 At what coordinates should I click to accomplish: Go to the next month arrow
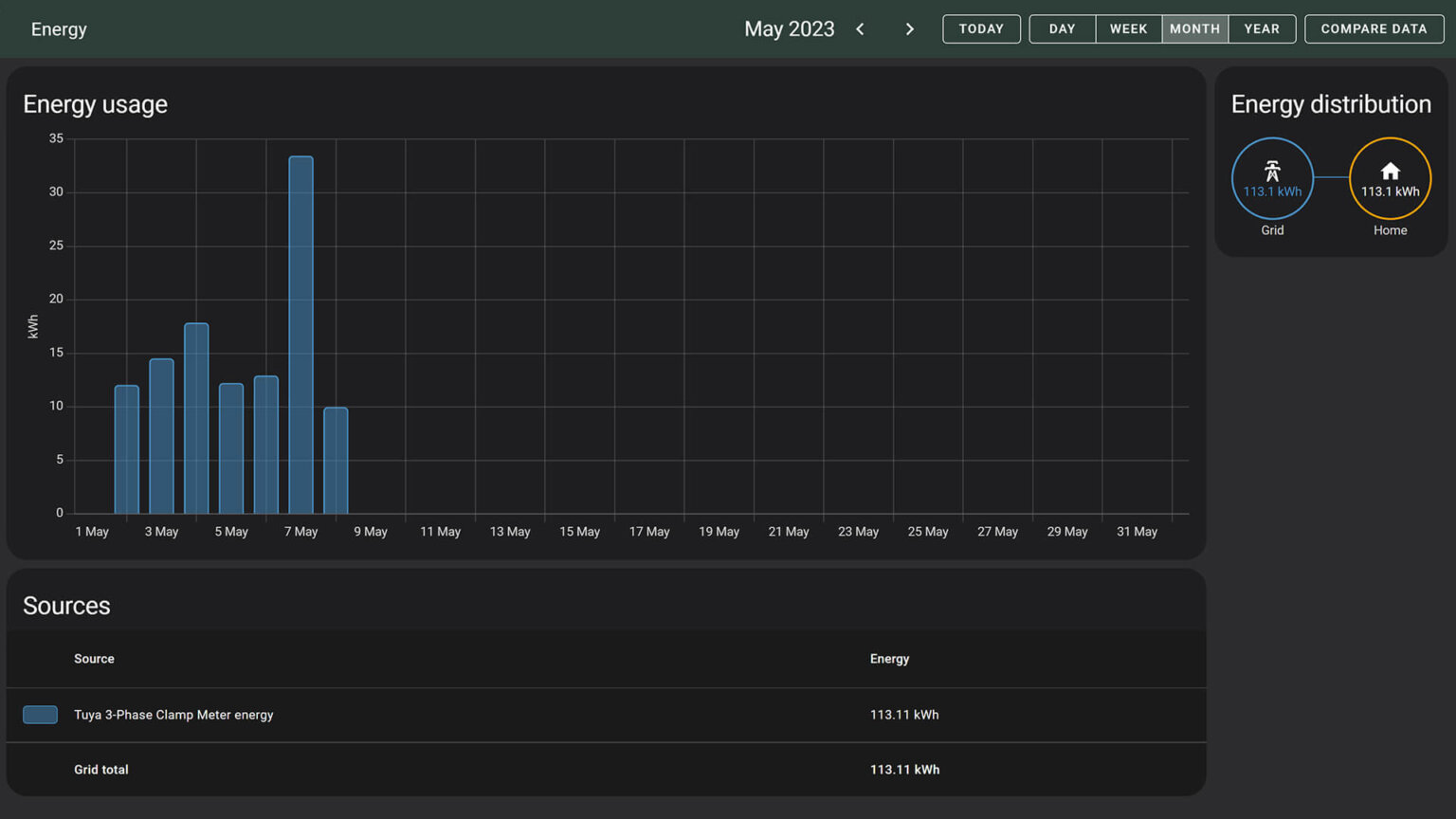pos(909,29)
